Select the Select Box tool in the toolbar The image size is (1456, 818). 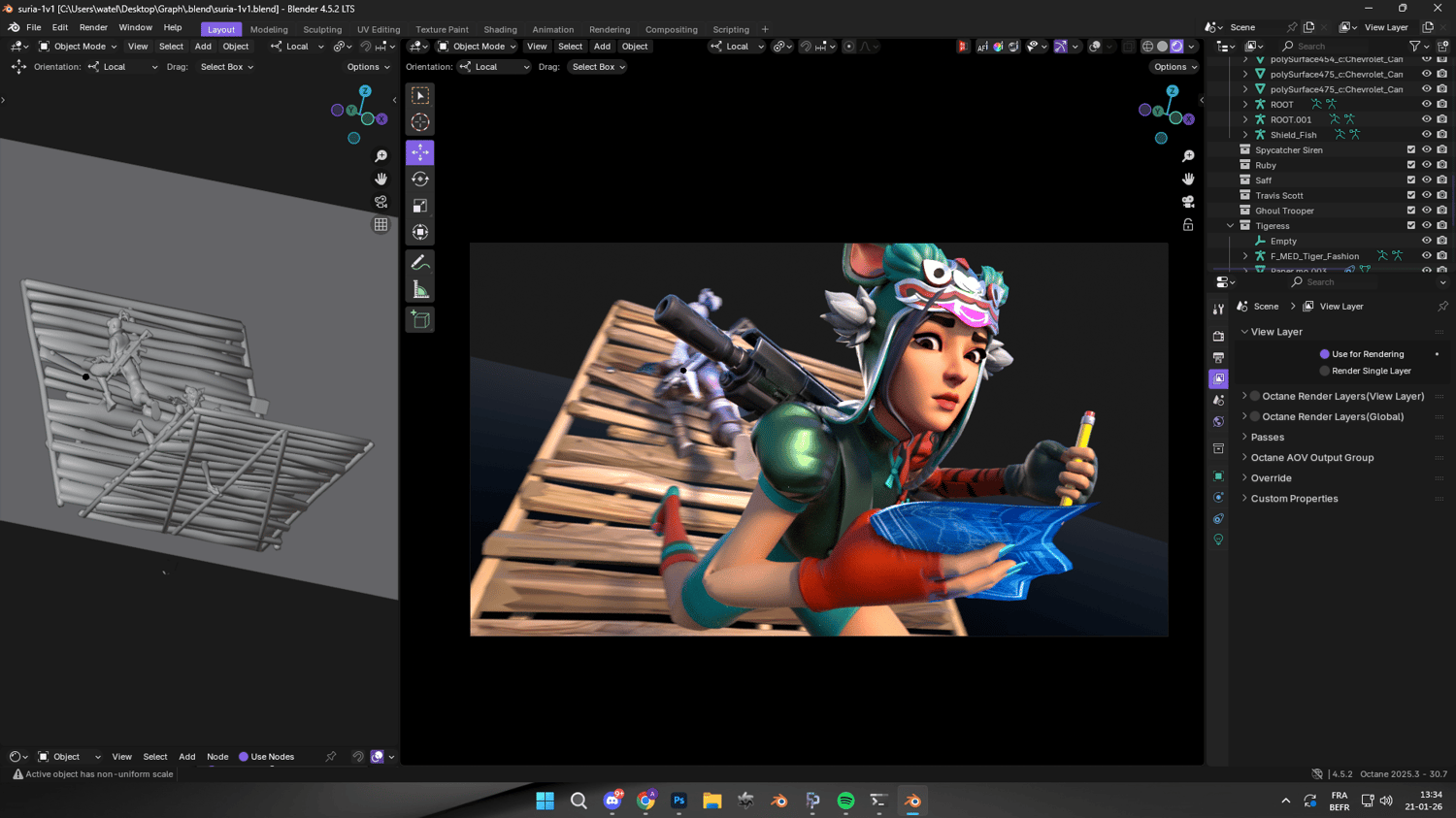click(x=420, y=95)
